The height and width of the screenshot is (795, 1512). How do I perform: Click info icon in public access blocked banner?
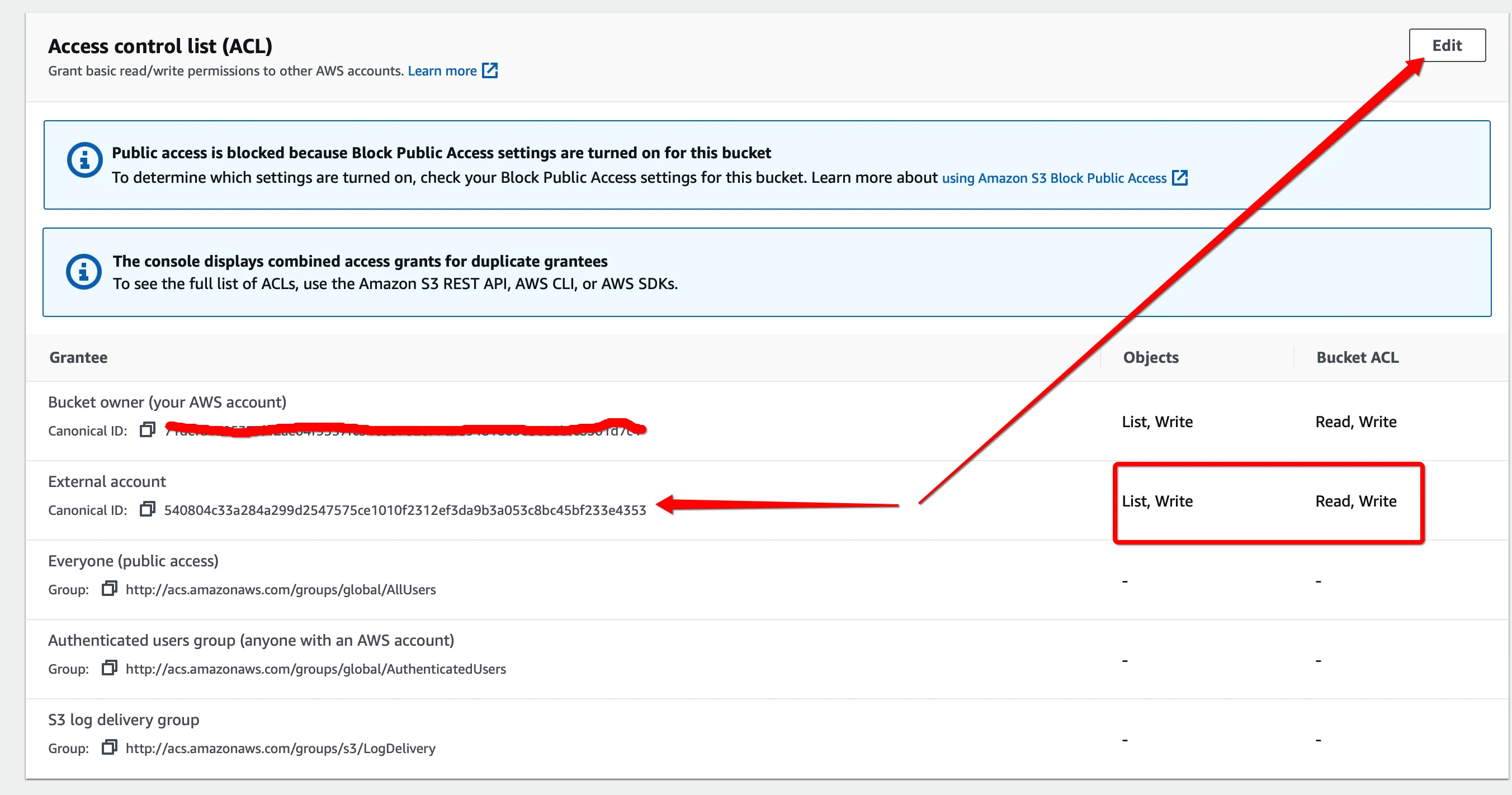tap(84, 159)
